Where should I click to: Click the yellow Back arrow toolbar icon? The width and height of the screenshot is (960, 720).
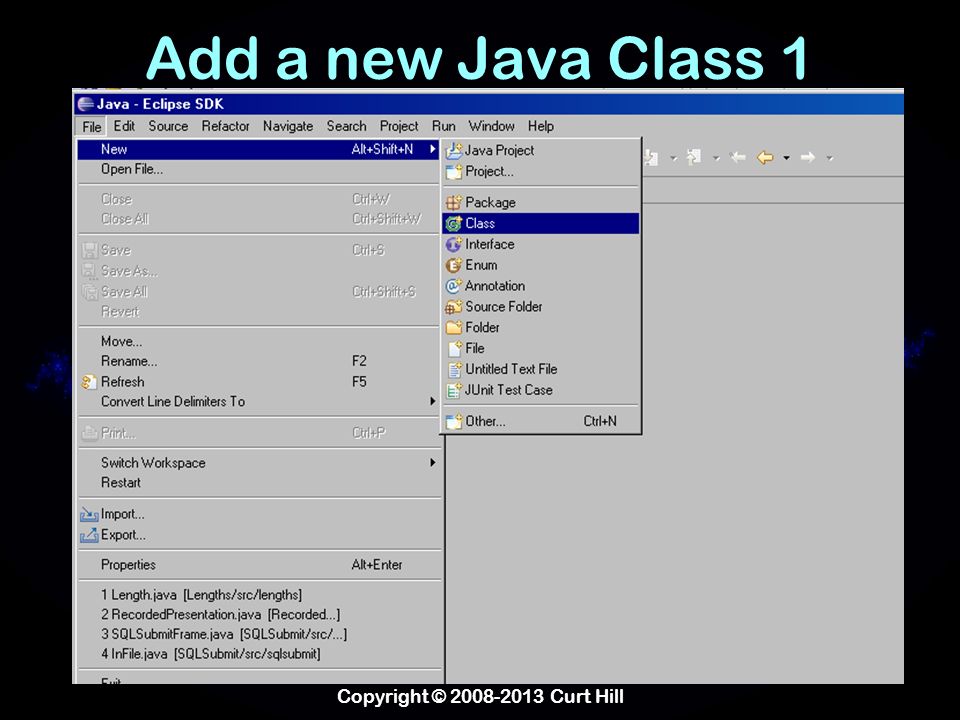[x=765, y=158]
